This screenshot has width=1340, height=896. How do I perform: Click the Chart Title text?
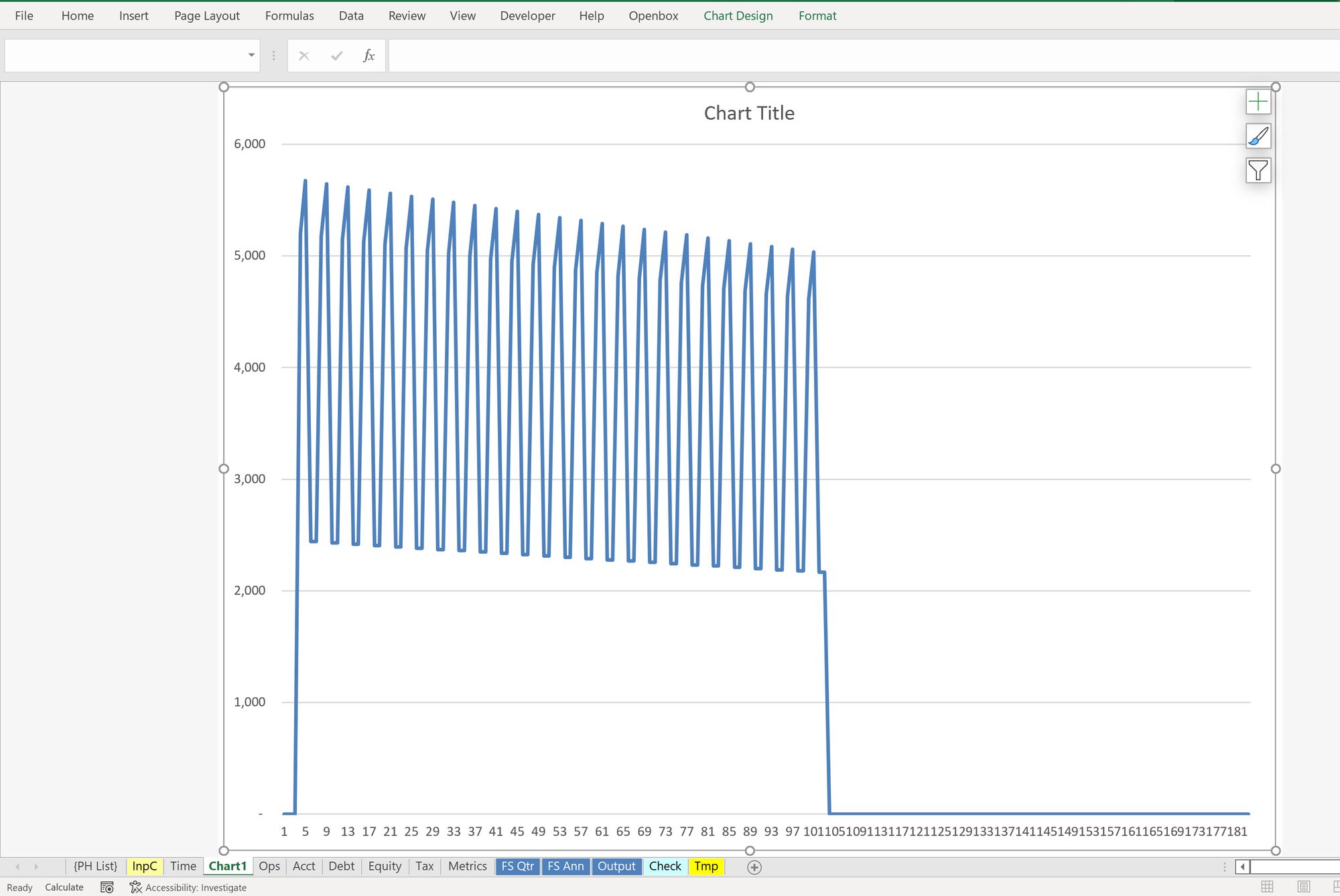748,113
